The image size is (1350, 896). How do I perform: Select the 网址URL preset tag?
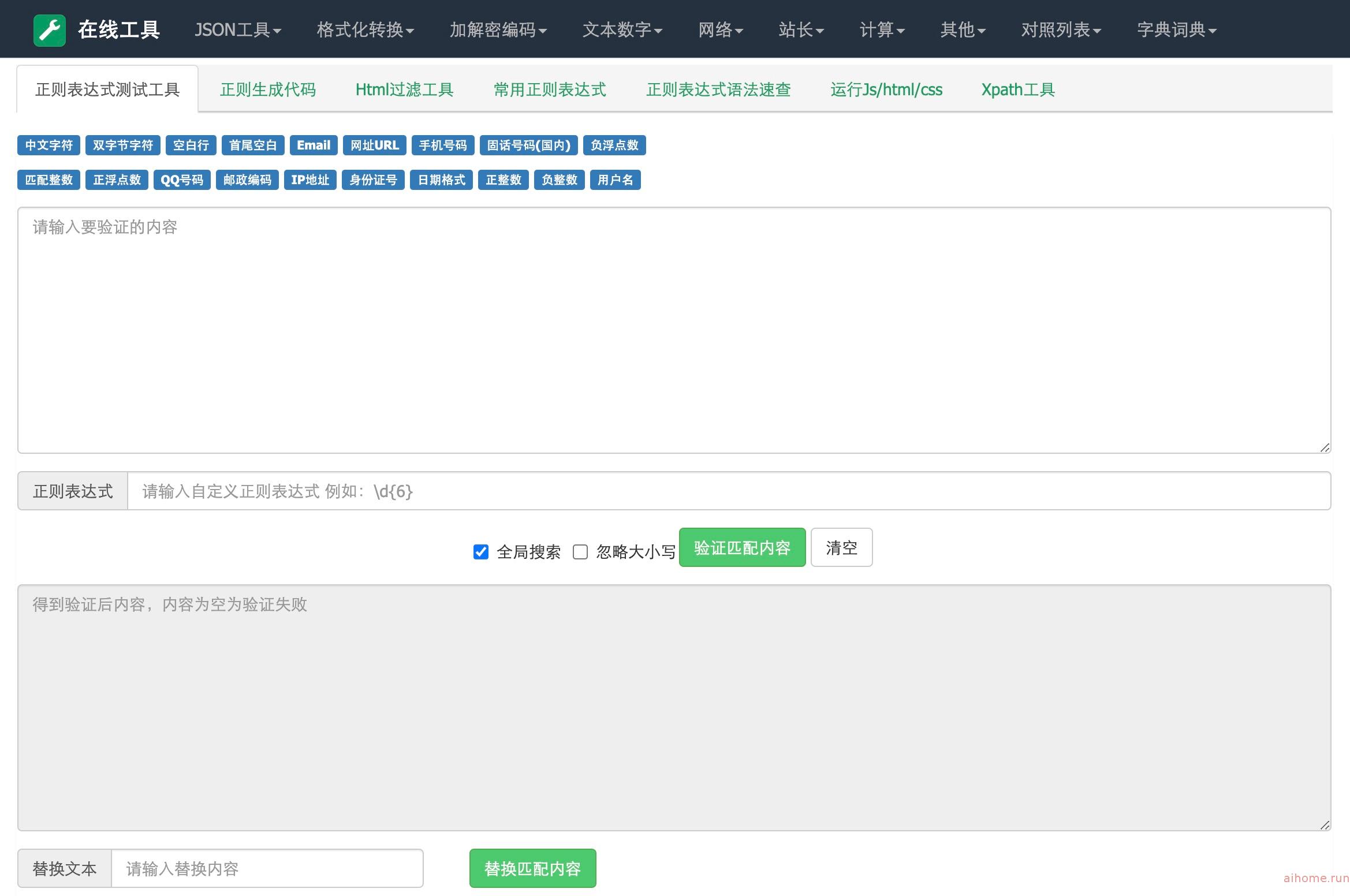click(x=375, y=145)
